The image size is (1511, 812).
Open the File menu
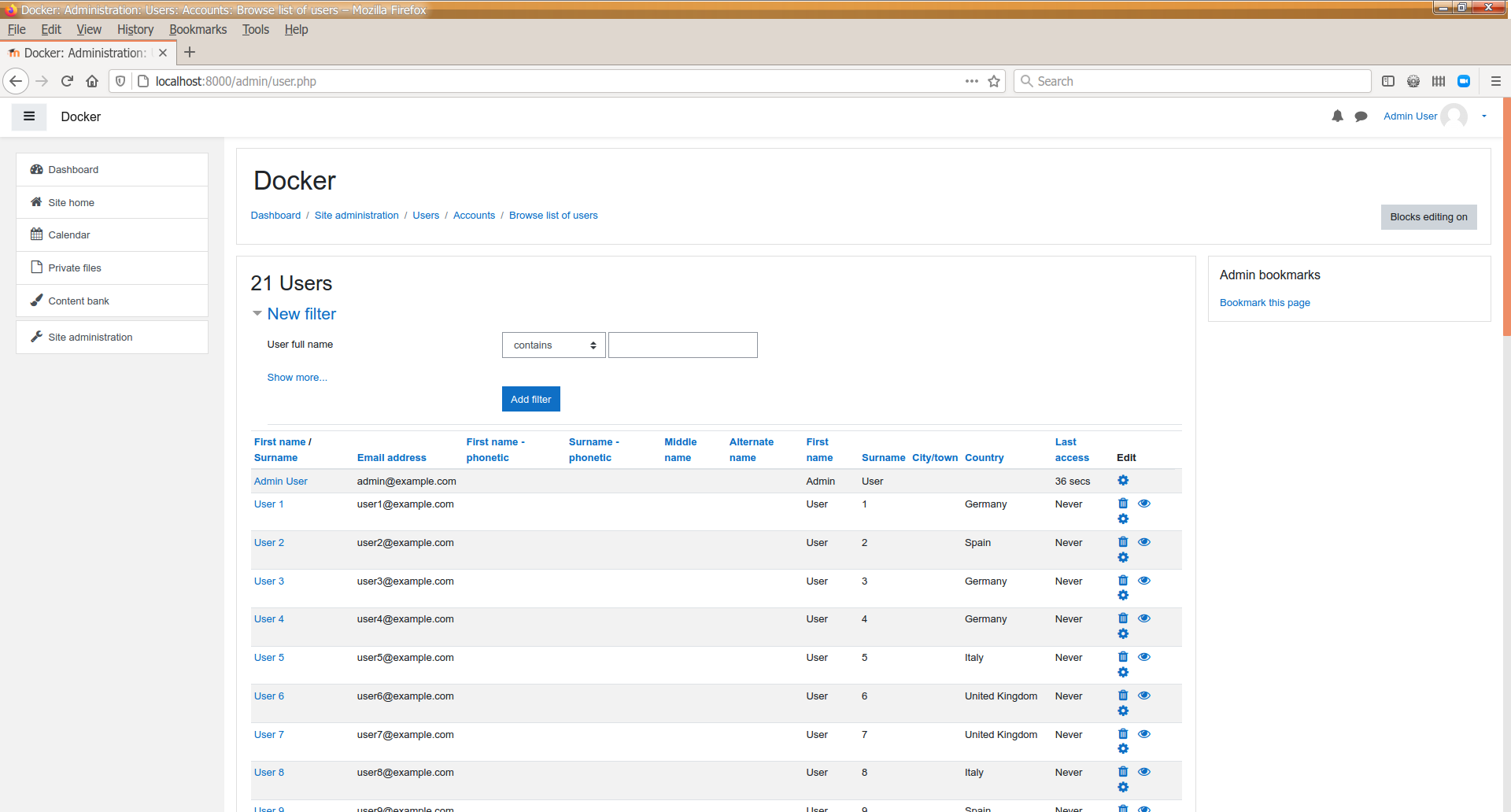17,29
